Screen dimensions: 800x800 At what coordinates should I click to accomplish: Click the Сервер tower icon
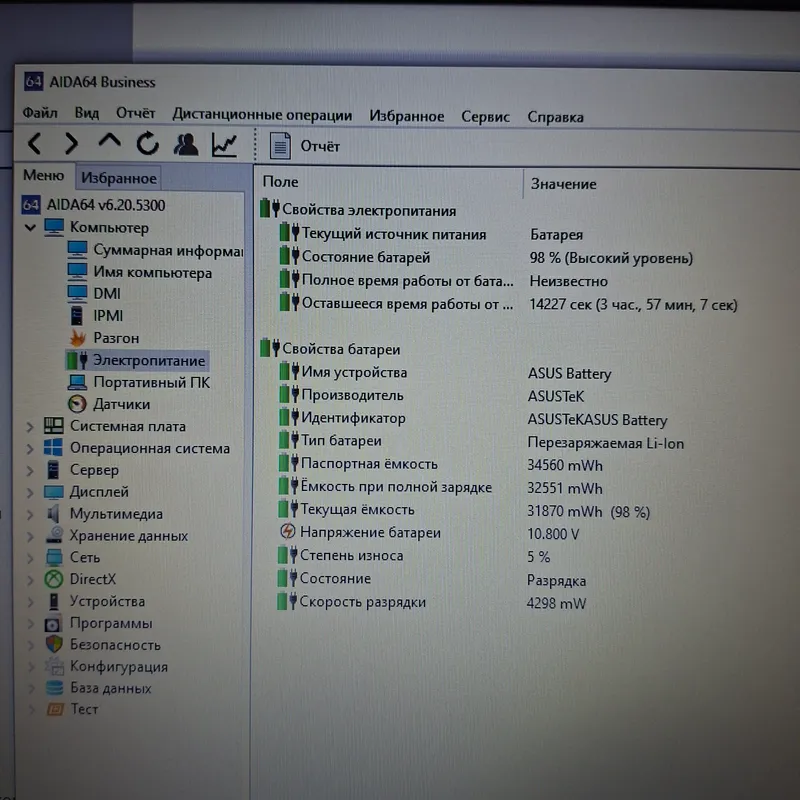[x=53, y=469]
